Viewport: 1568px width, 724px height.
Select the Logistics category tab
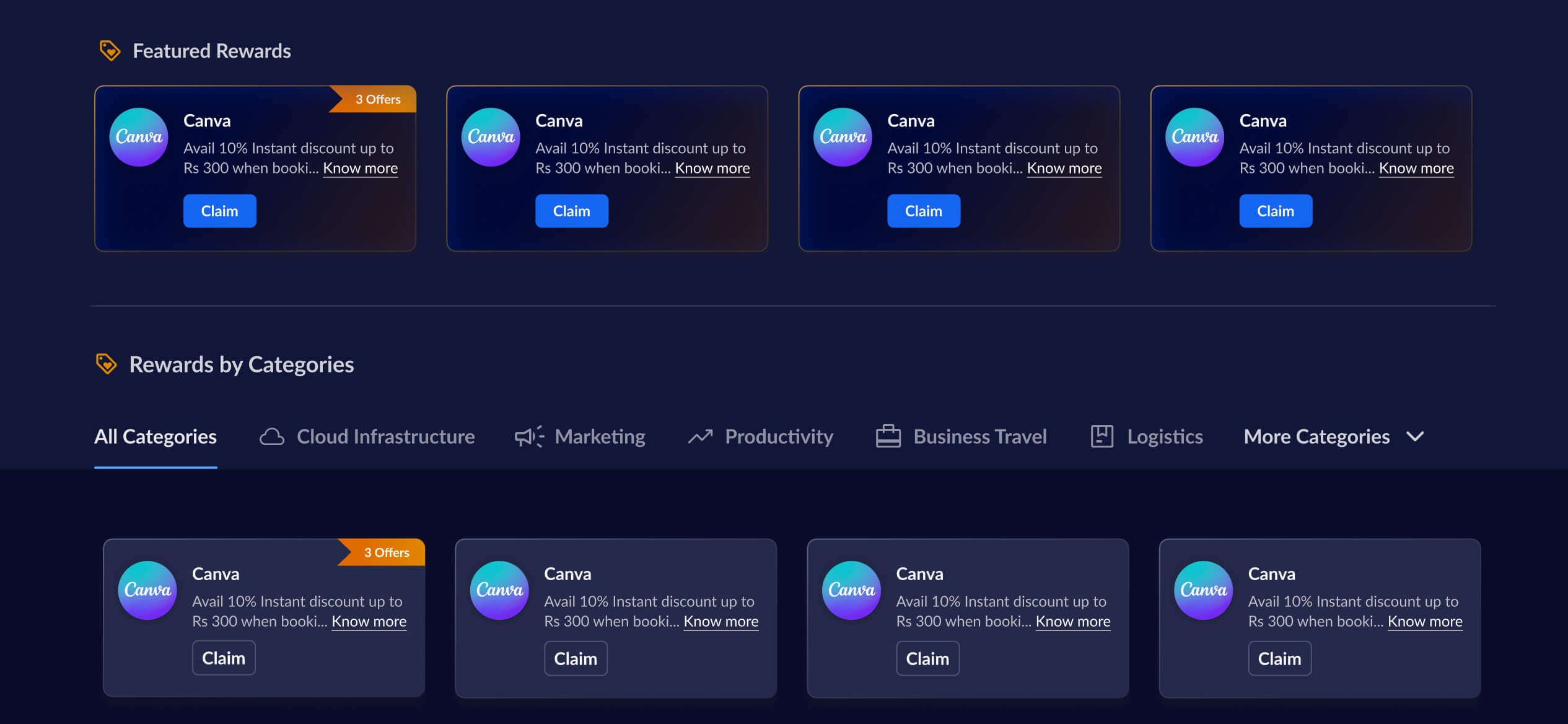(1147, 437)
